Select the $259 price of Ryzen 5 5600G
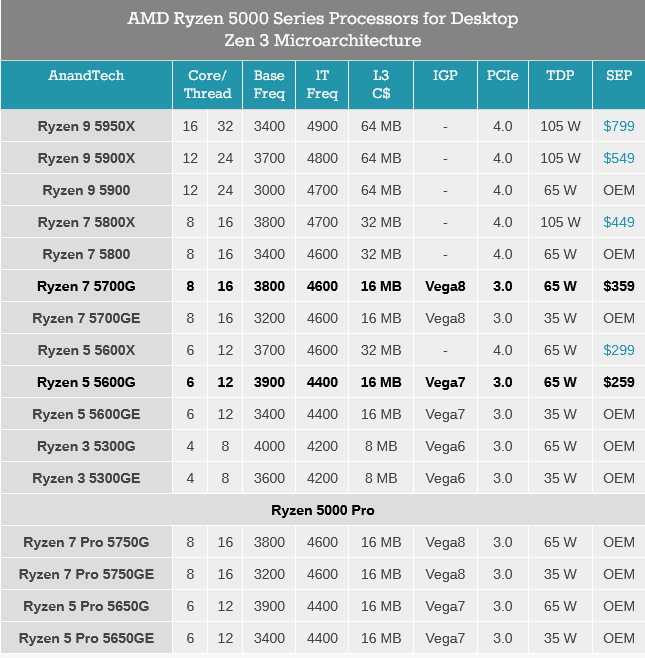 (619, 382)
